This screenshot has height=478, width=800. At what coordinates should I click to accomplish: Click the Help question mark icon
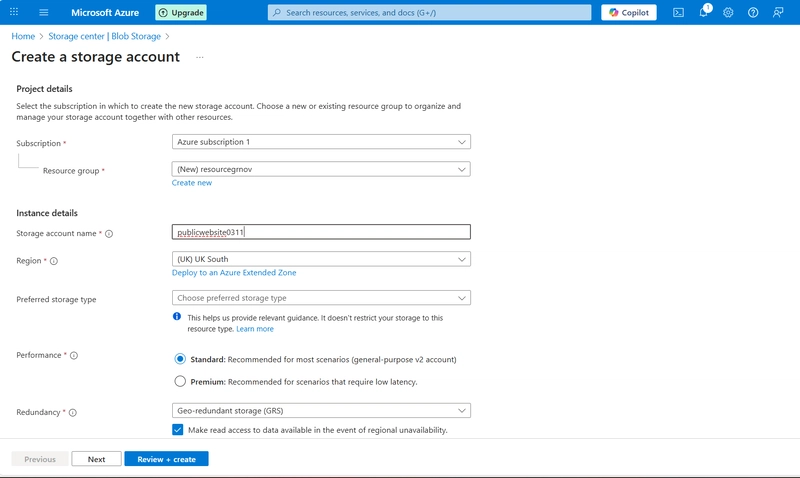tap(753, 13)
